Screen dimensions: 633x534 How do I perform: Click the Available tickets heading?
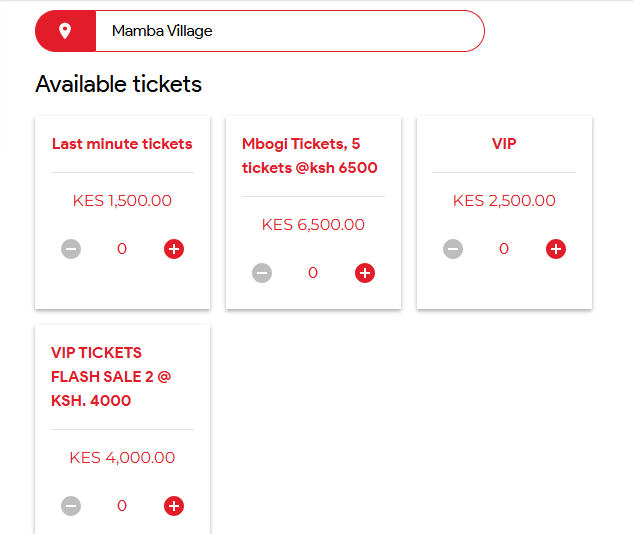point(119,84)
